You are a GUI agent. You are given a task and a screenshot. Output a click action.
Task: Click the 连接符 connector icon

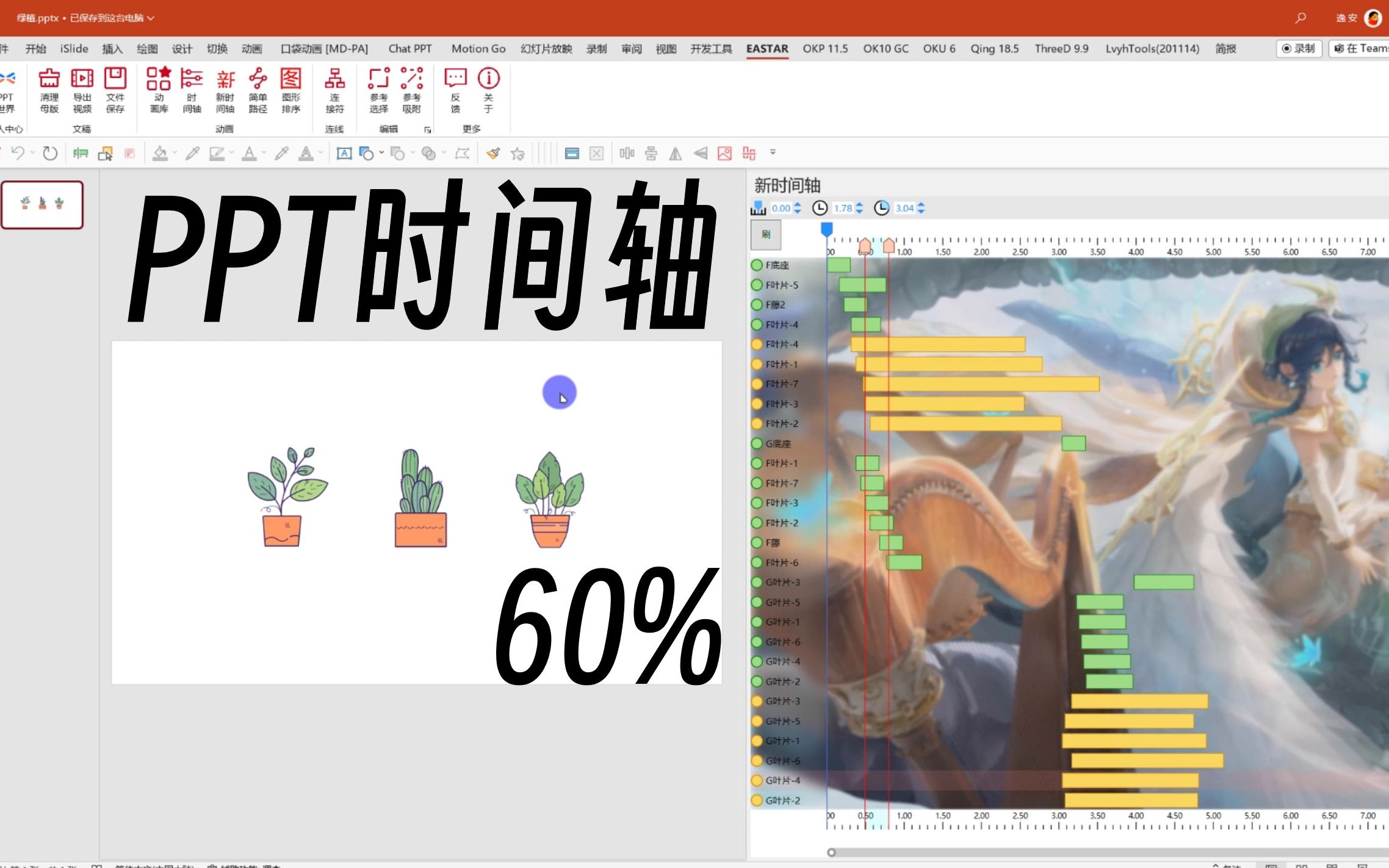click(334, 90)
